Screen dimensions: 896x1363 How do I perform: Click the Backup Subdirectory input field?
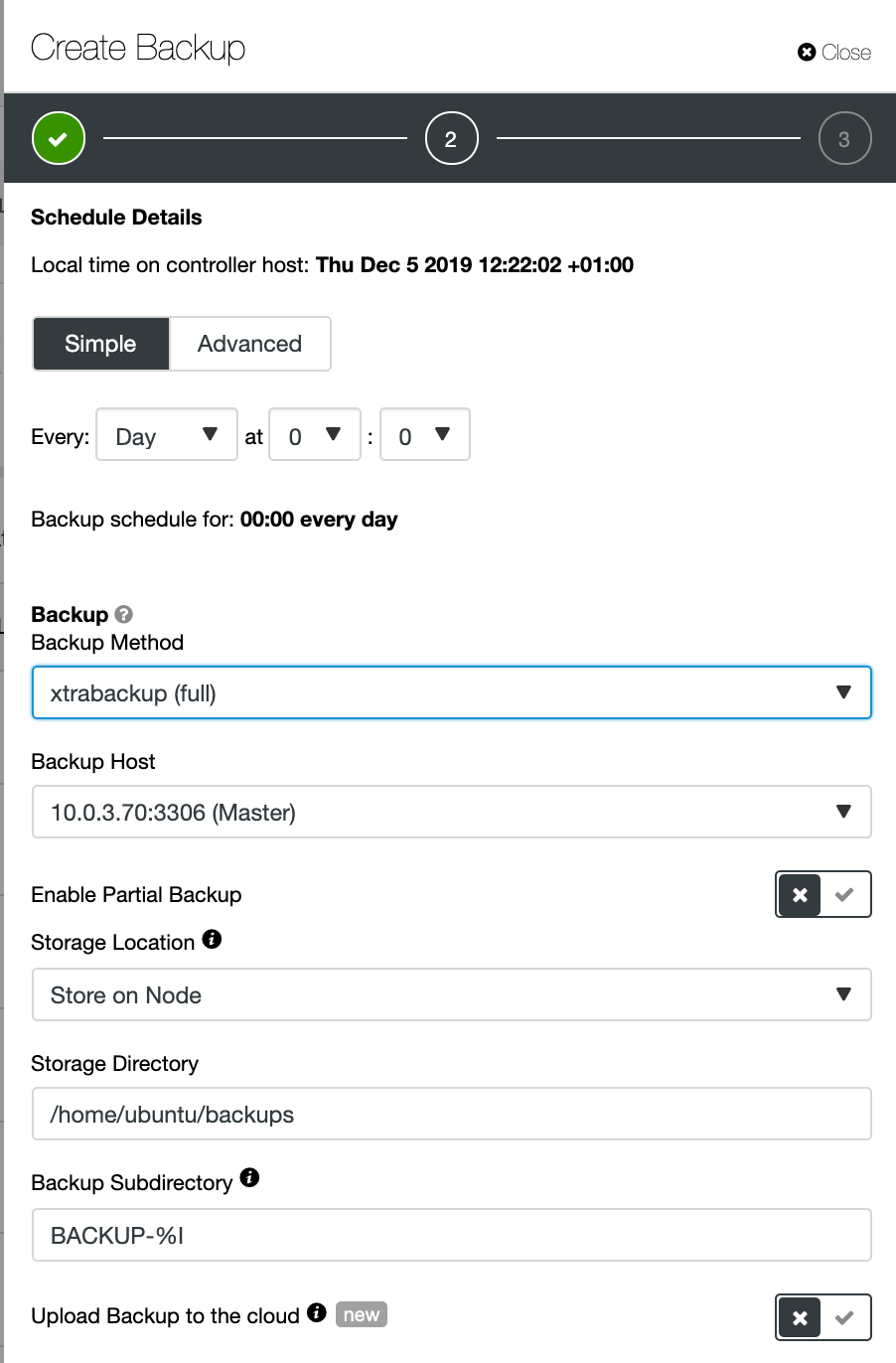click(x=452, y=1235)
